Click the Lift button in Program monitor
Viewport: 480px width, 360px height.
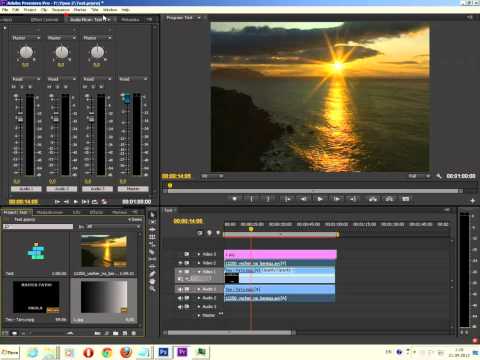click(373, 199)
